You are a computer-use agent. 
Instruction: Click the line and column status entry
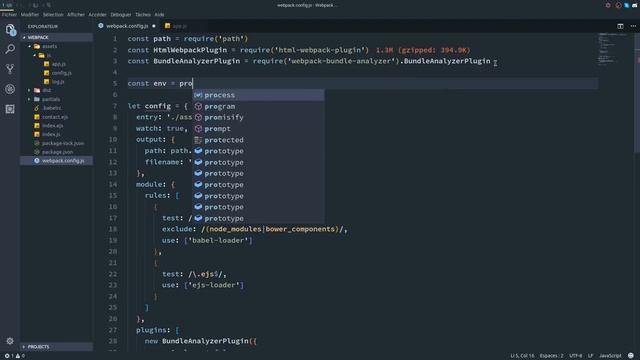522,356
